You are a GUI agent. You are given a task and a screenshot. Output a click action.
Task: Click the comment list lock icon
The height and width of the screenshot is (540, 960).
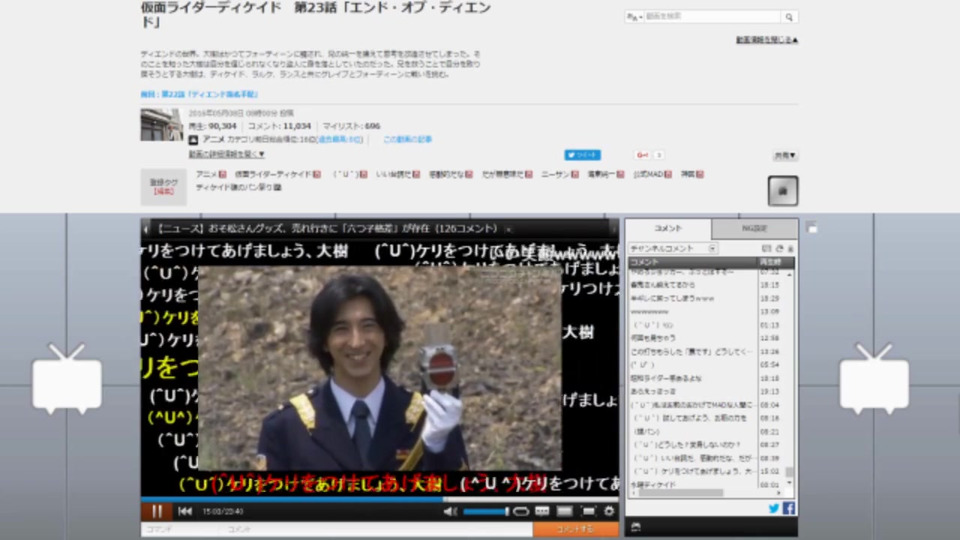[790, 249]
